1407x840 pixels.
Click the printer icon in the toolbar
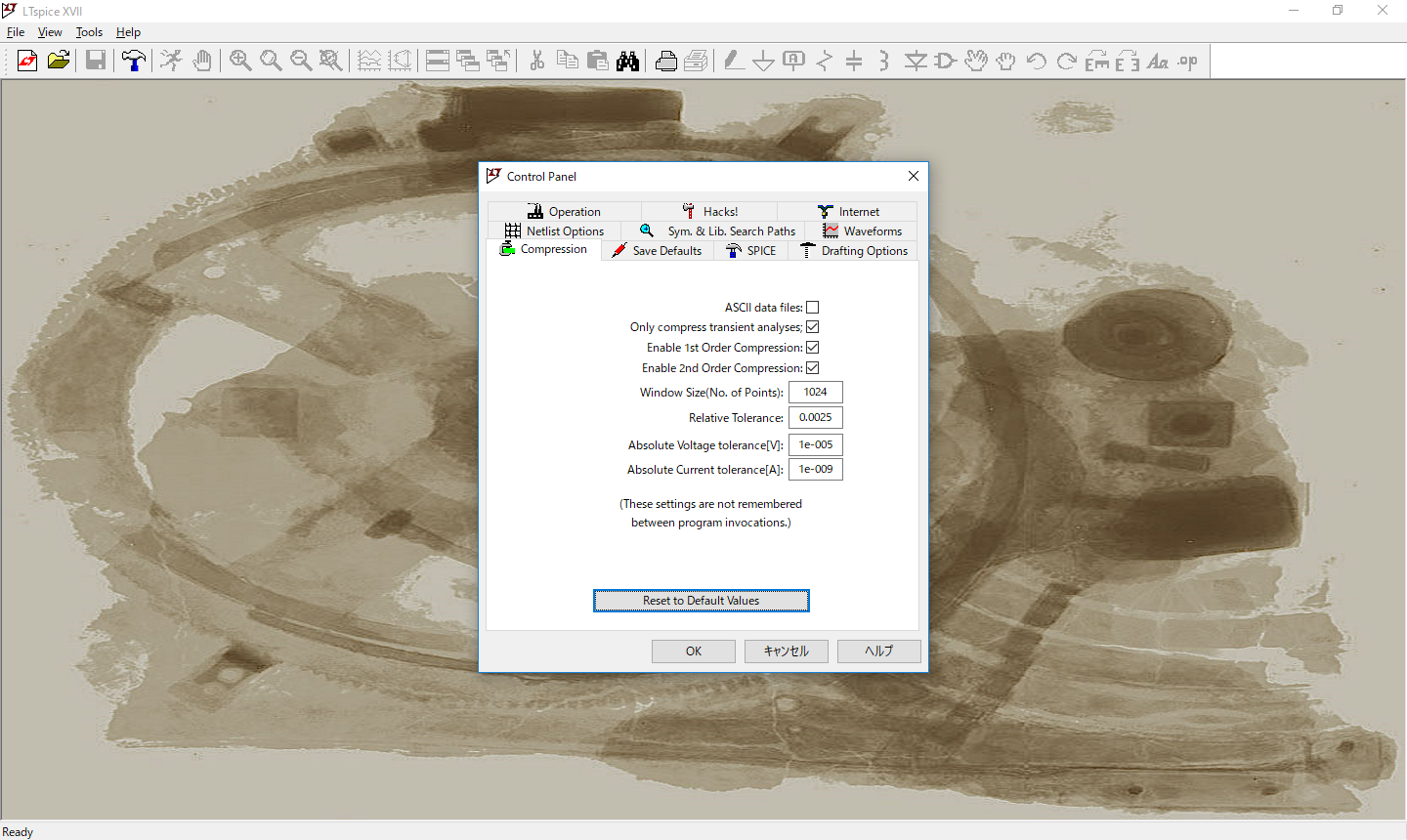(x=666, y=61)
